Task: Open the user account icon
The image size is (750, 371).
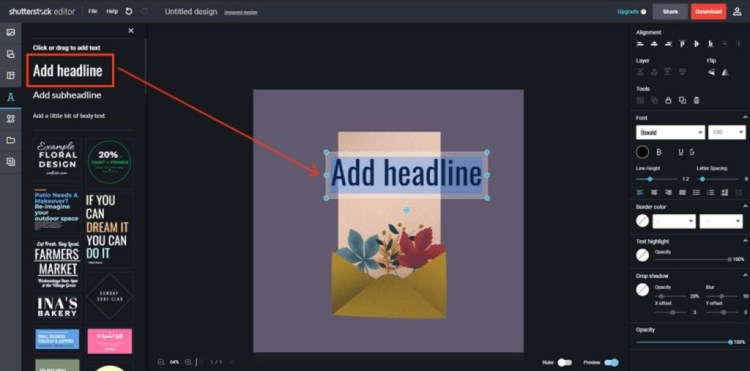Action: pos(737,11)
